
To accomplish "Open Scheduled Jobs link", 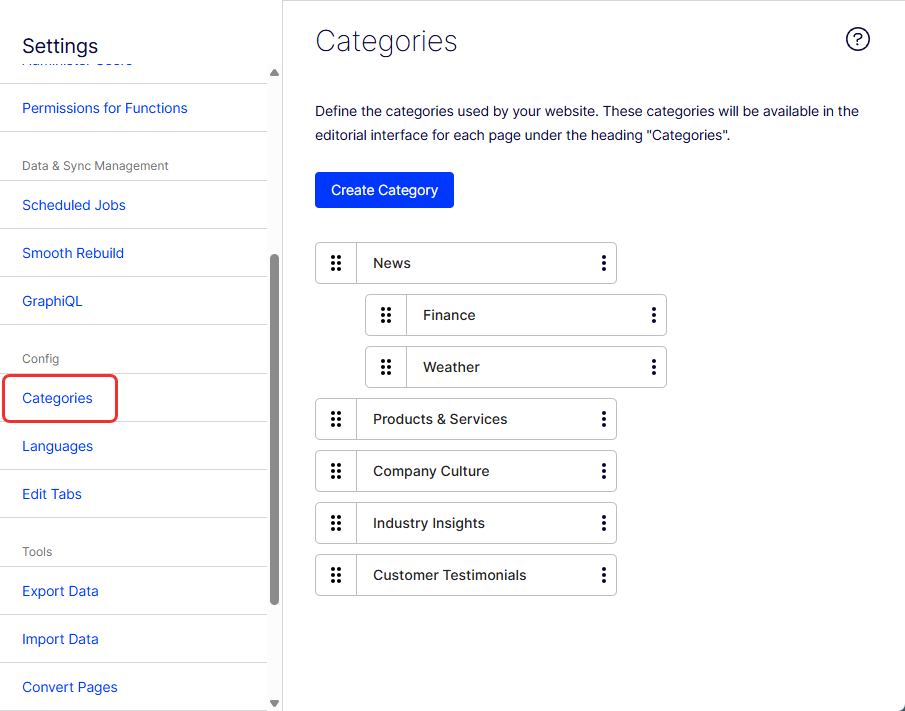I will pyautogui.click(x=74, y=205).
